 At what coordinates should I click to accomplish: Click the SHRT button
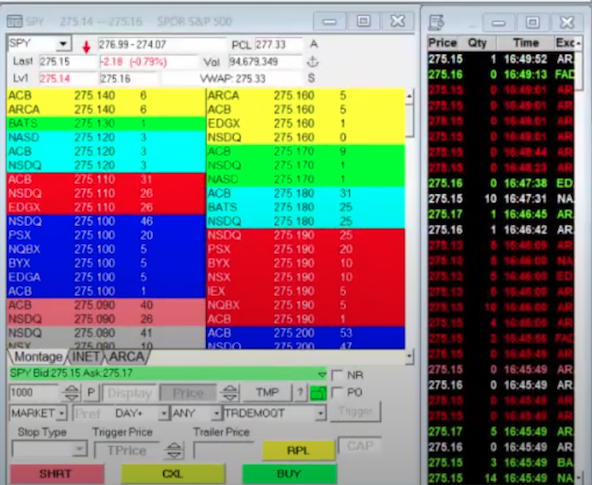coord(56,474)
